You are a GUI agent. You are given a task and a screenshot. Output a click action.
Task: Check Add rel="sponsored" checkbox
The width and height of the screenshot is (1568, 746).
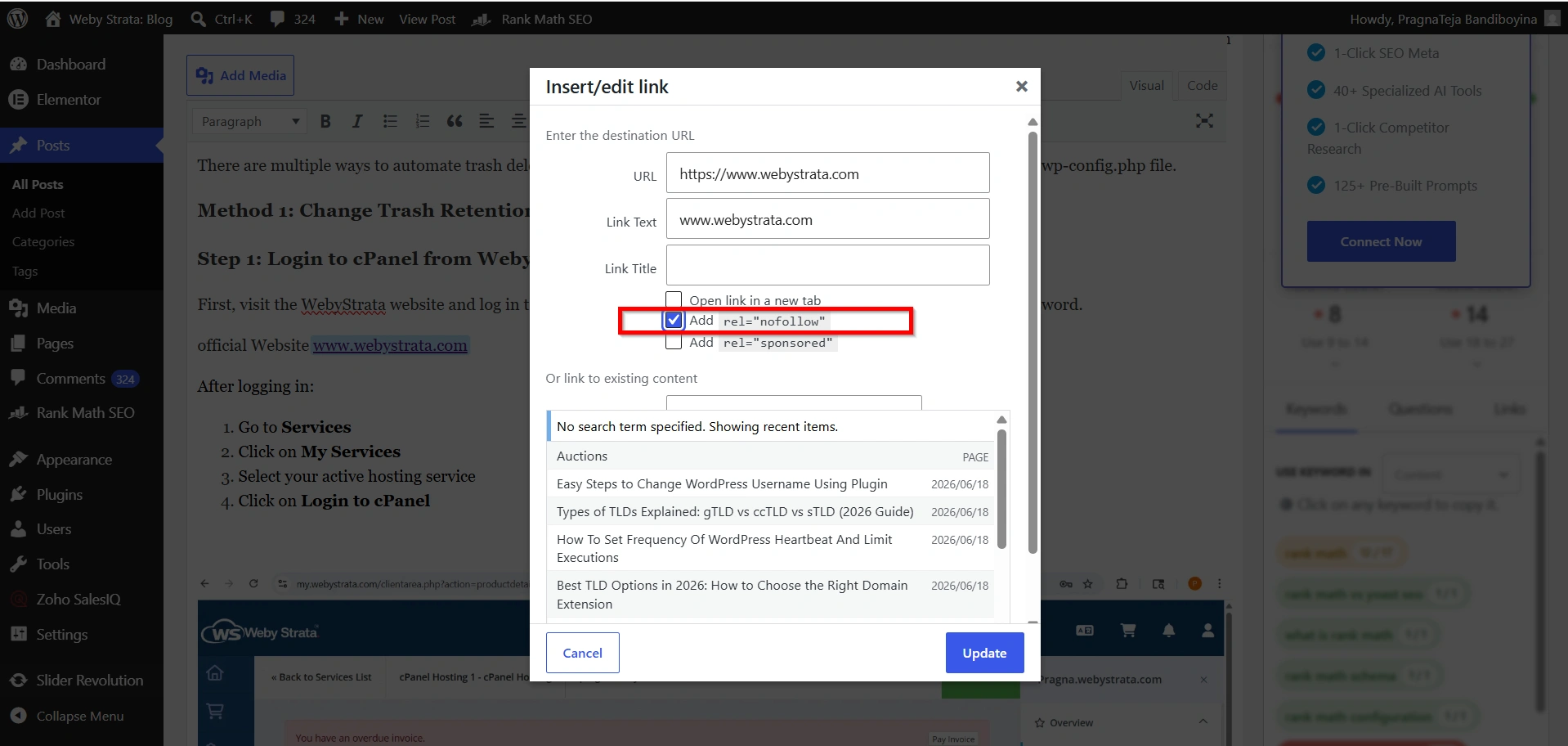[x=674, y=342]
